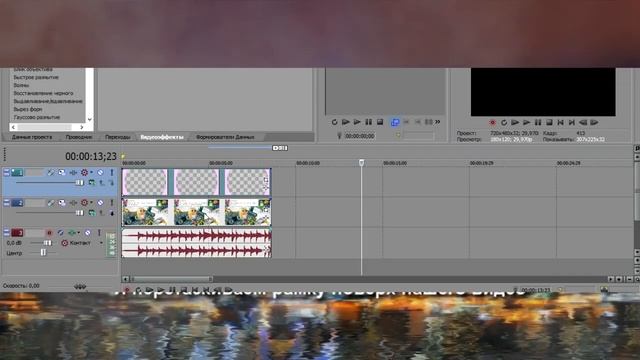
Task: Toggle automation settings on track 1
Action: (x=84, y=173)
